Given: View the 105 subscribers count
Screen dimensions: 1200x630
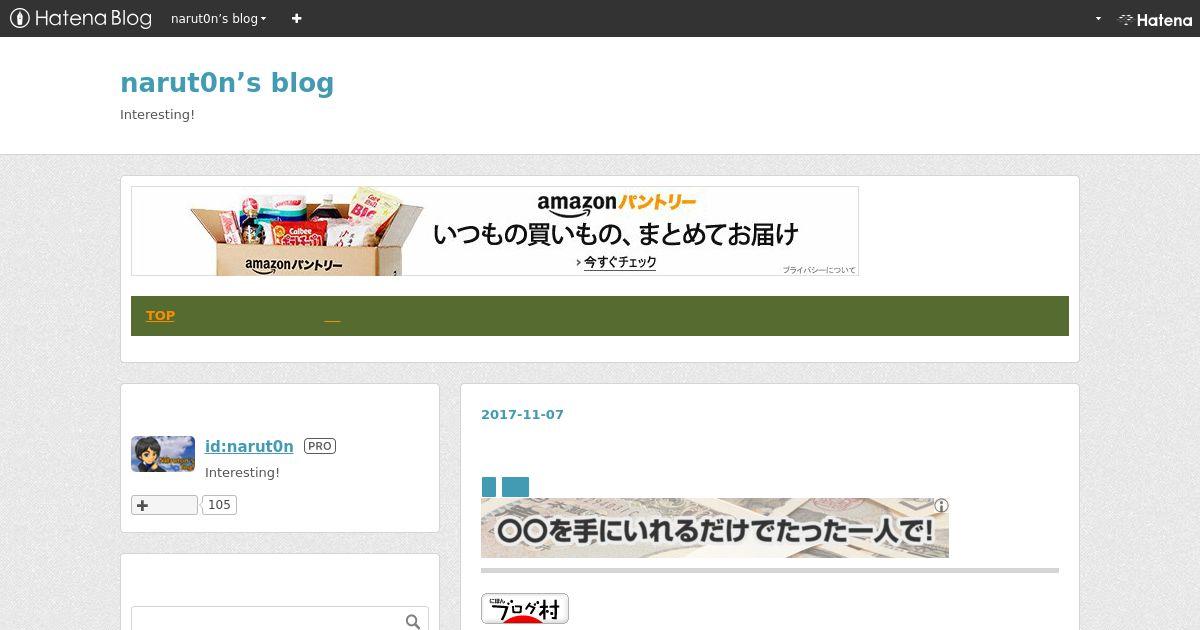Looking at the screenshot, I should (x=219, y=505).
